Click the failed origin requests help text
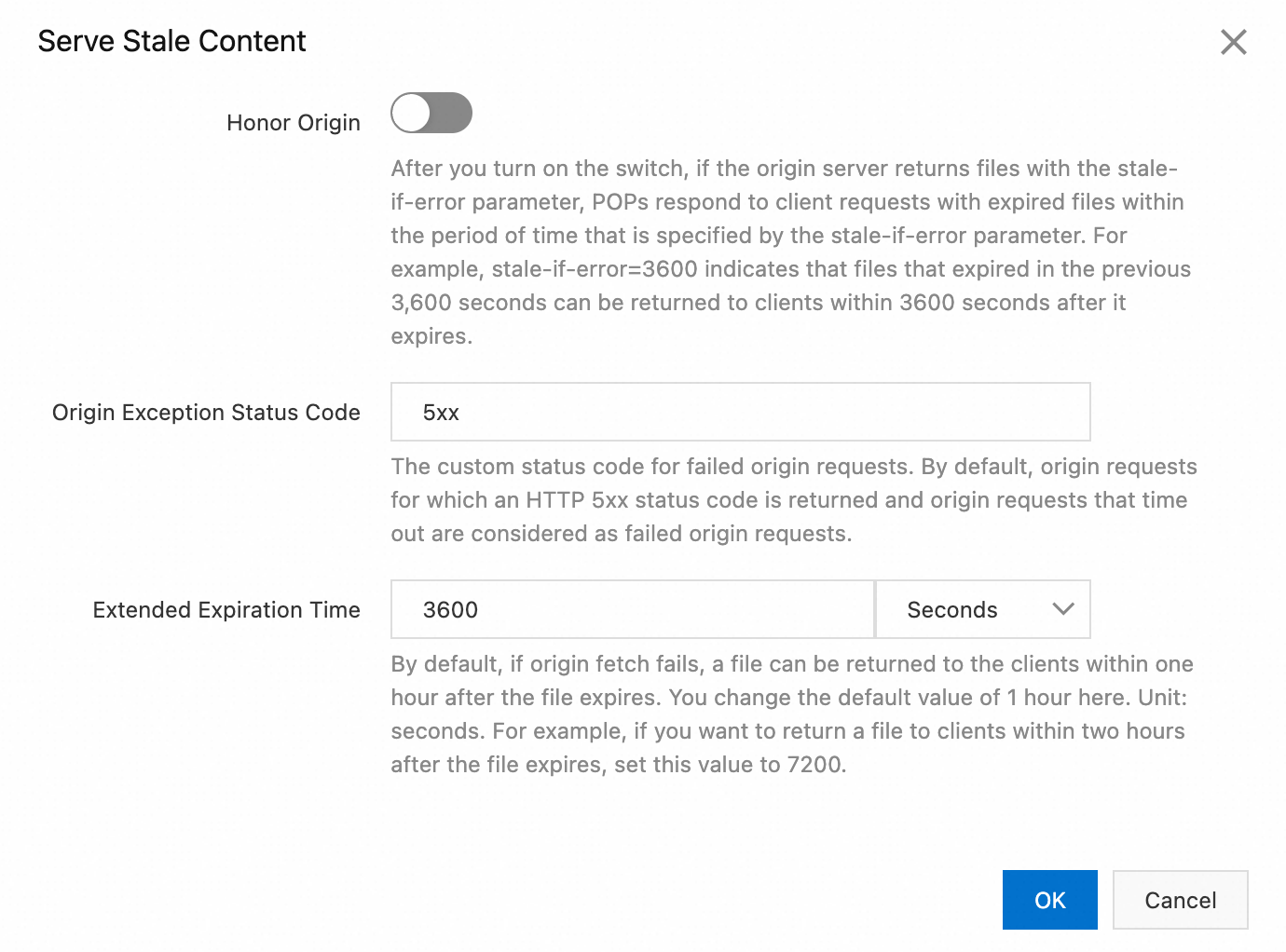This screenshot has height=952, width=1286. (x=792, y=500)
